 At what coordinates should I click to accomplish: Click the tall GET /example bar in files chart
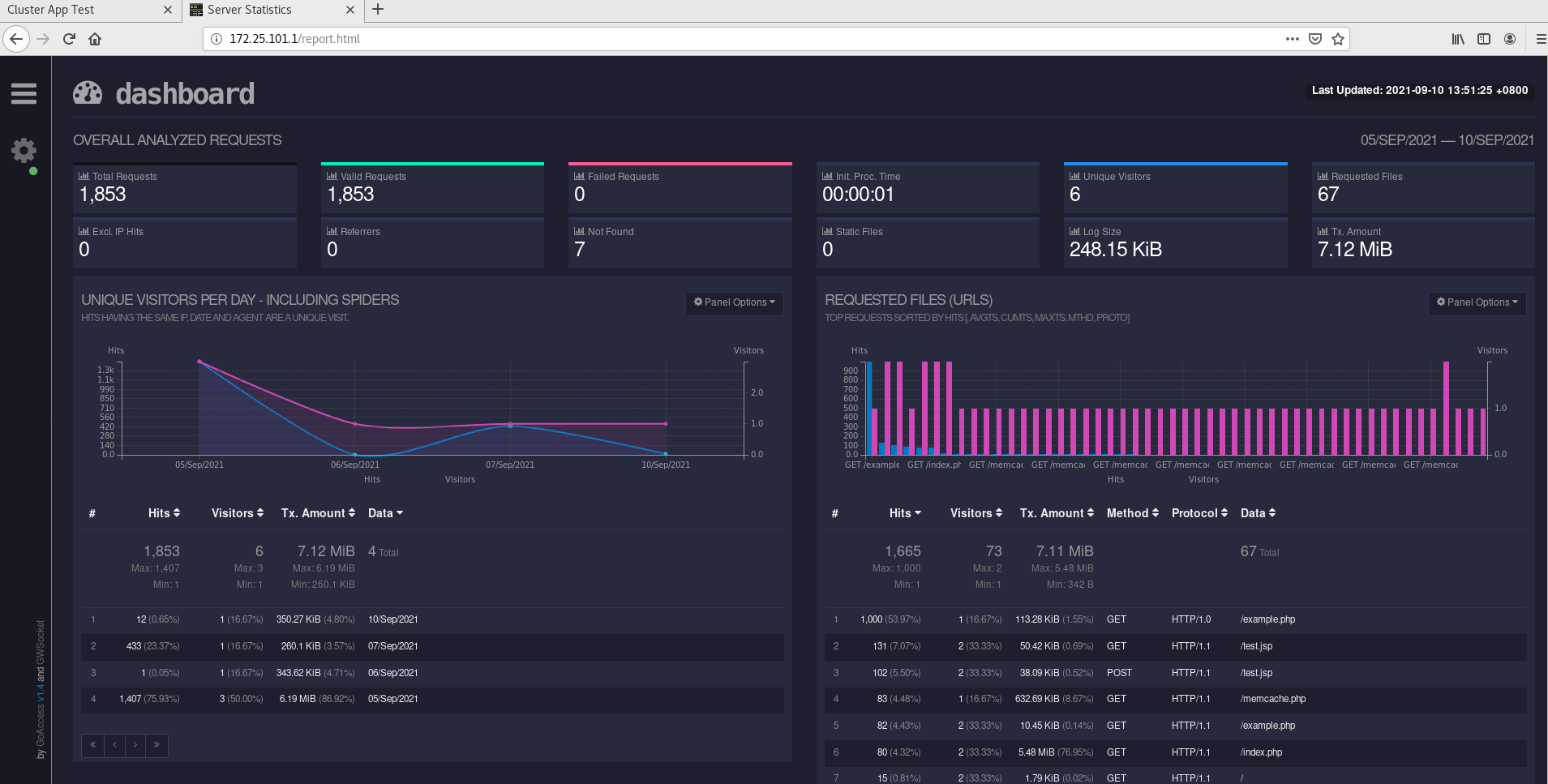[869, 408]
